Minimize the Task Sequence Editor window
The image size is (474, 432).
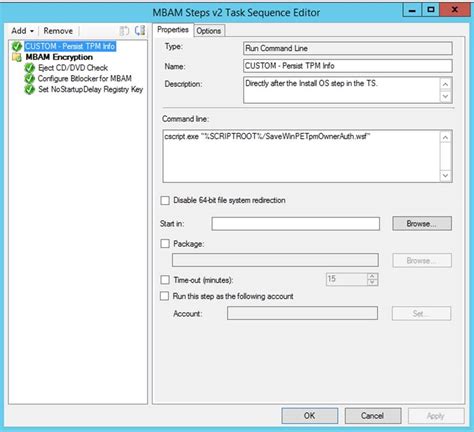tap(412, 10)
